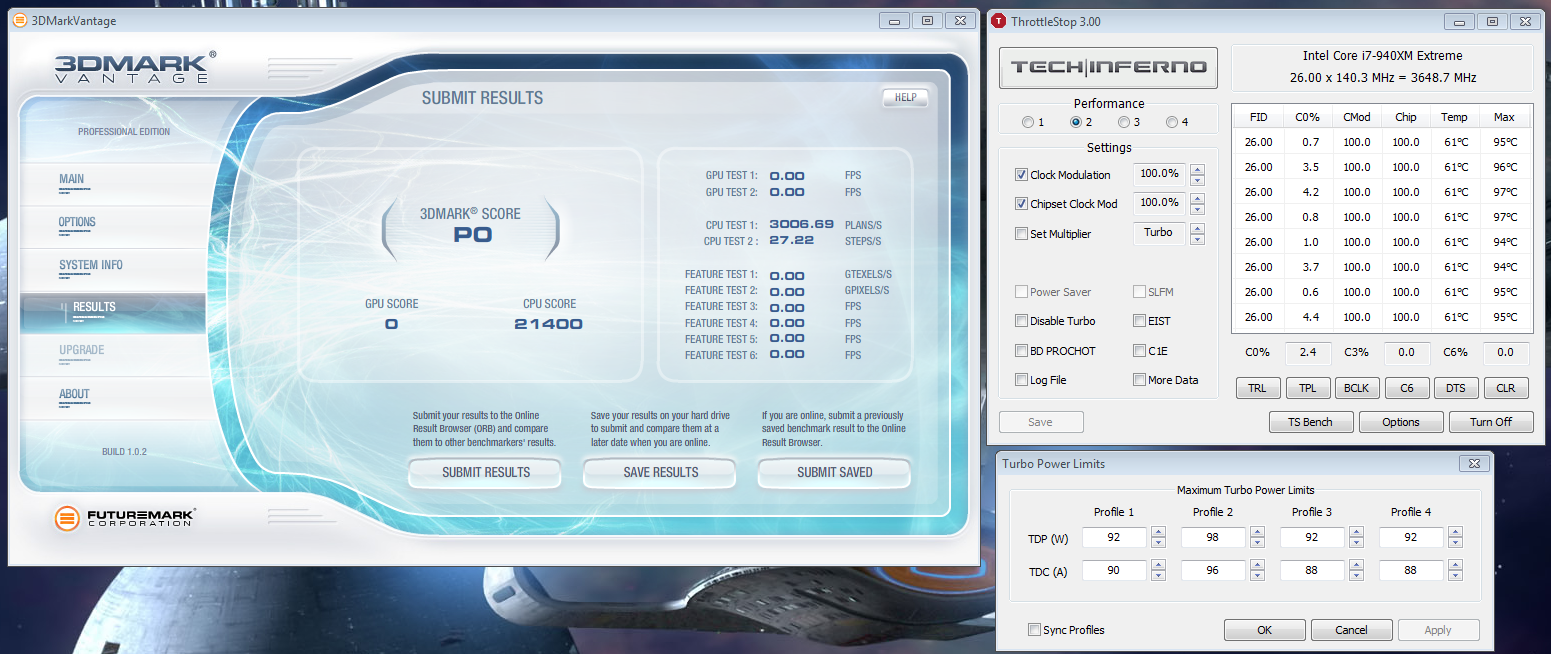This screenshot has height=654, width=1551.
Task: Select performance profile 2 radio
Action: [1076, 122]
